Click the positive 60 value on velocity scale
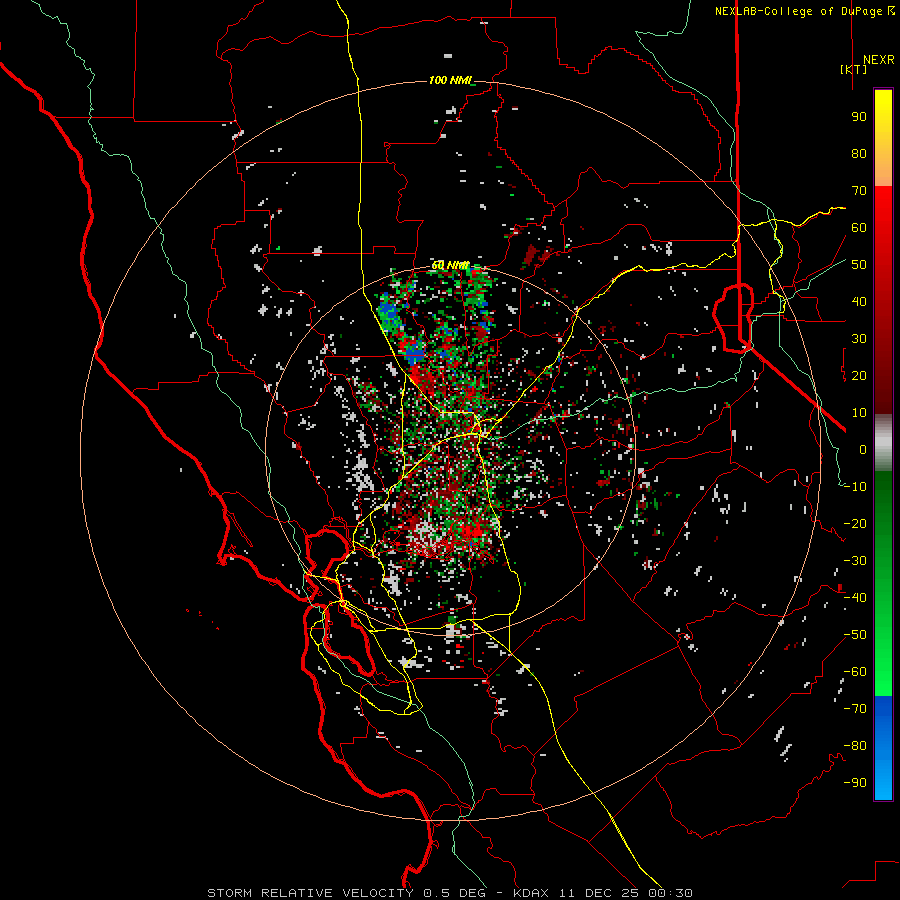 [x=859, y=227]
